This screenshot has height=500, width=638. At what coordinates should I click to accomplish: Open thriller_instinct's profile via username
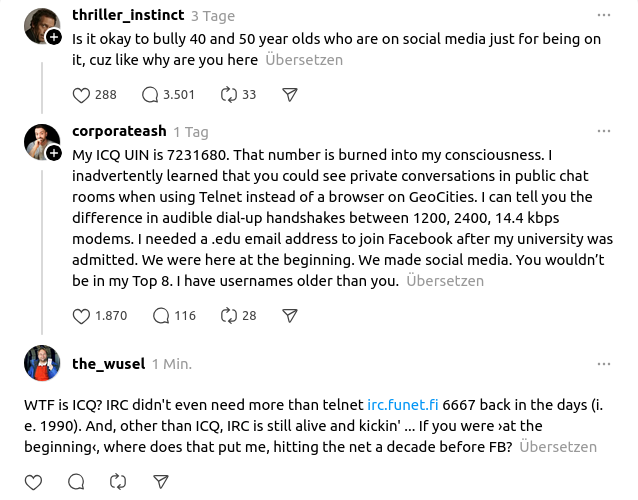point(127,16)
